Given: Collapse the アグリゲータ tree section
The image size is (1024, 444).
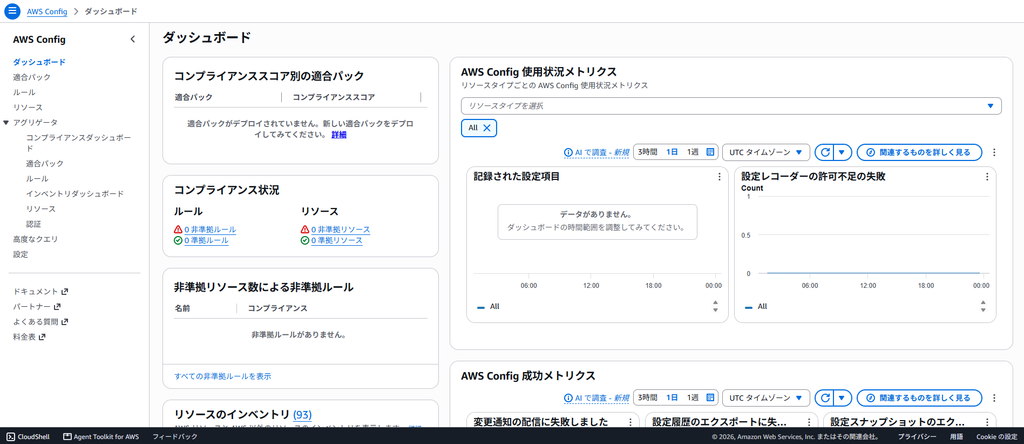Looking at the screenshot, I should 6,123.
